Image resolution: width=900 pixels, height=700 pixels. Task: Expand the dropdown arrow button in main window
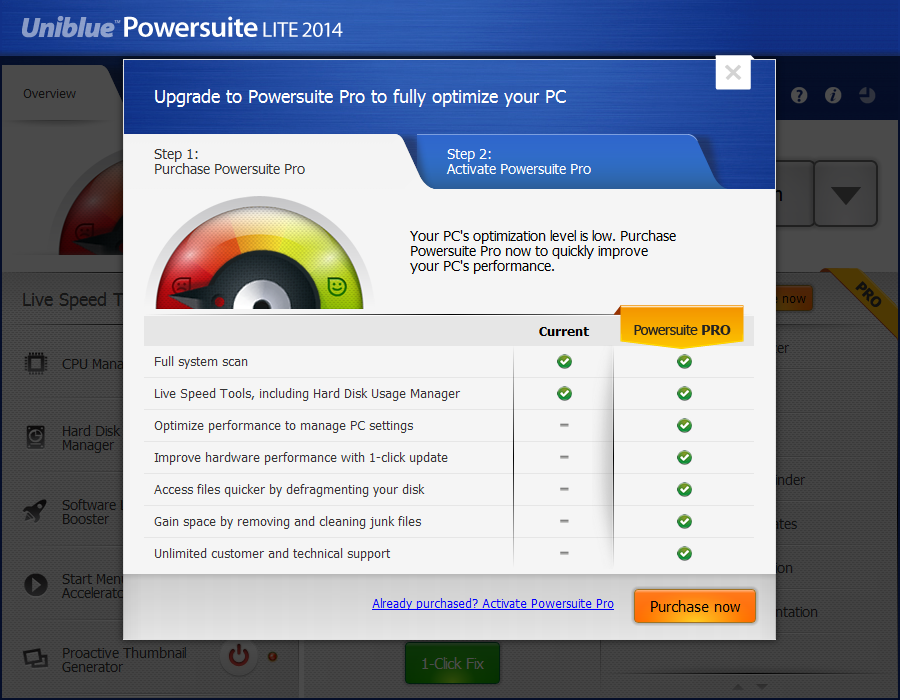[845, 194]
